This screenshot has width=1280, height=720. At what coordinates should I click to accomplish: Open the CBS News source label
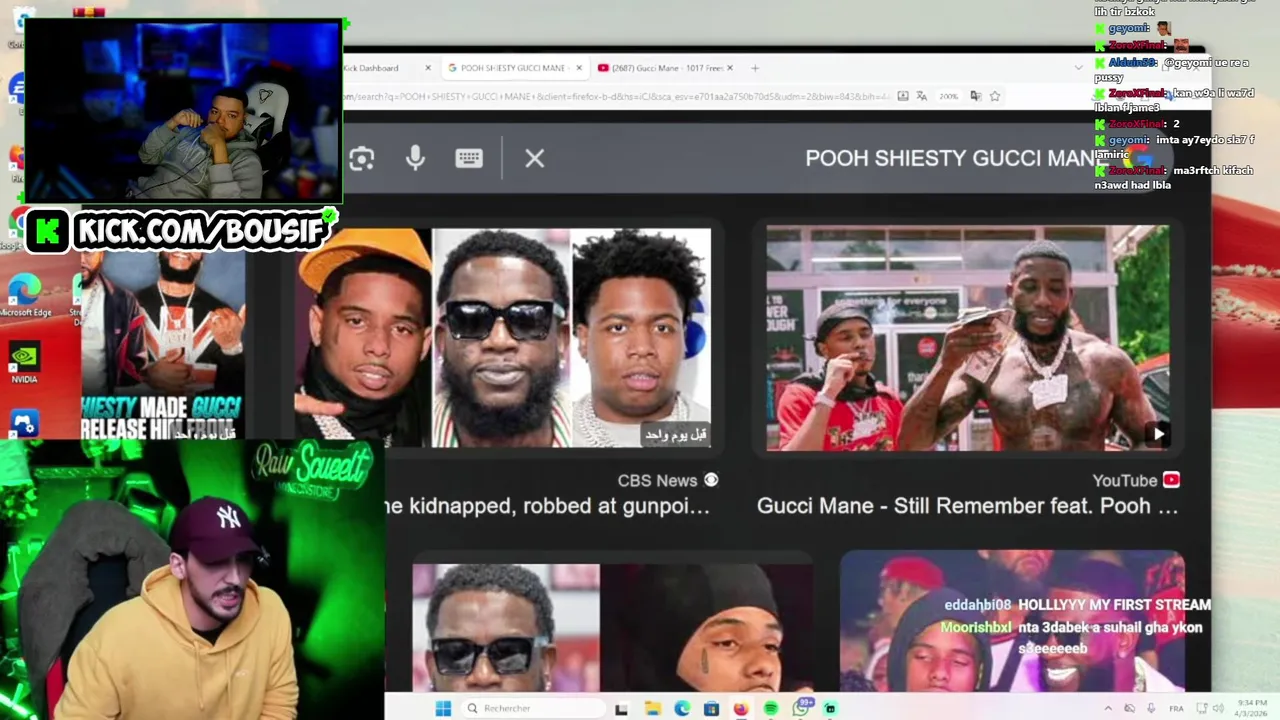pyautogui.click(x=667, y=480)
